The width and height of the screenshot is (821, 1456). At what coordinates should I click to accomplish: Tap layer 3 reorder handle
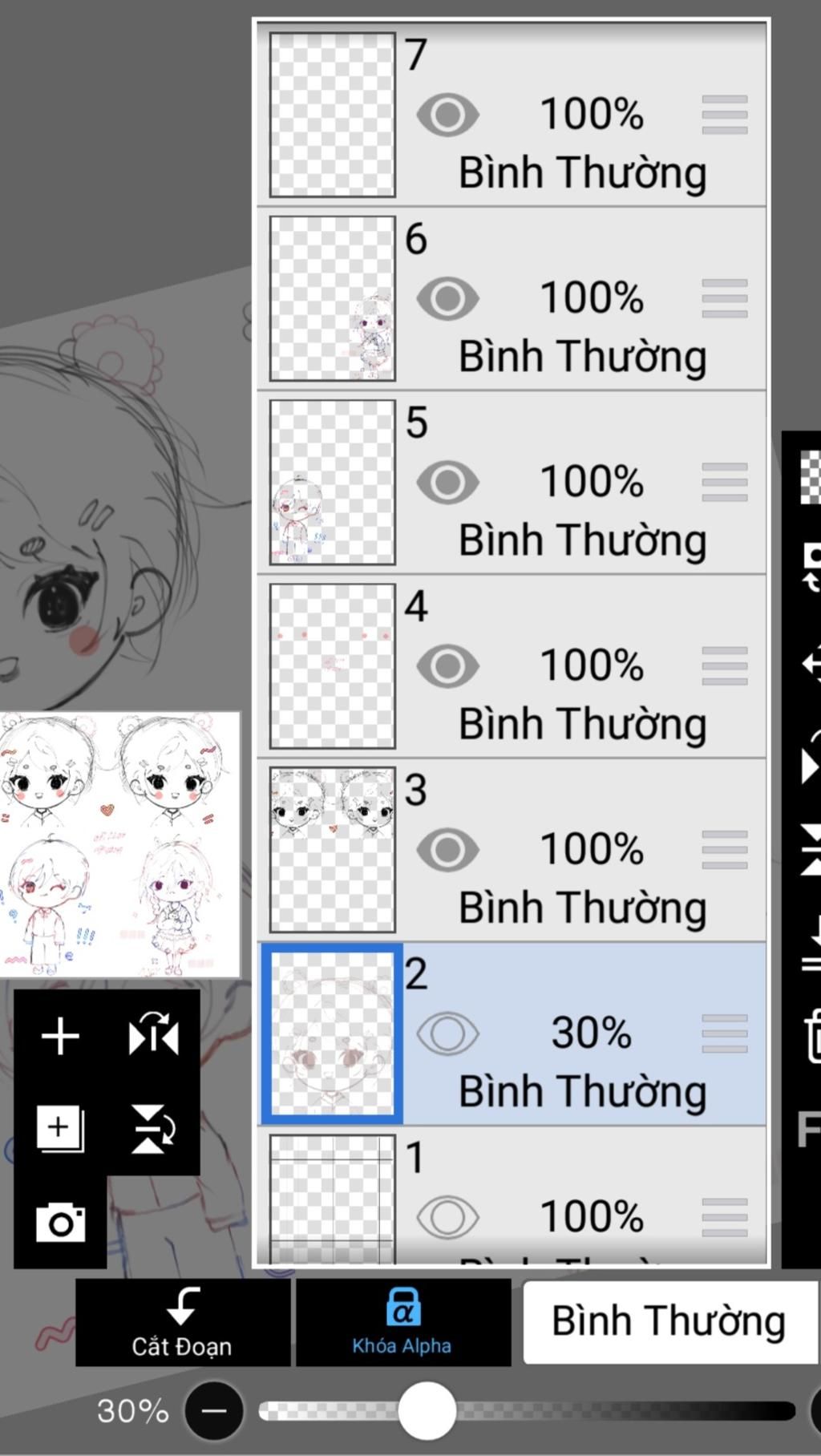click(x=725, y=850)
